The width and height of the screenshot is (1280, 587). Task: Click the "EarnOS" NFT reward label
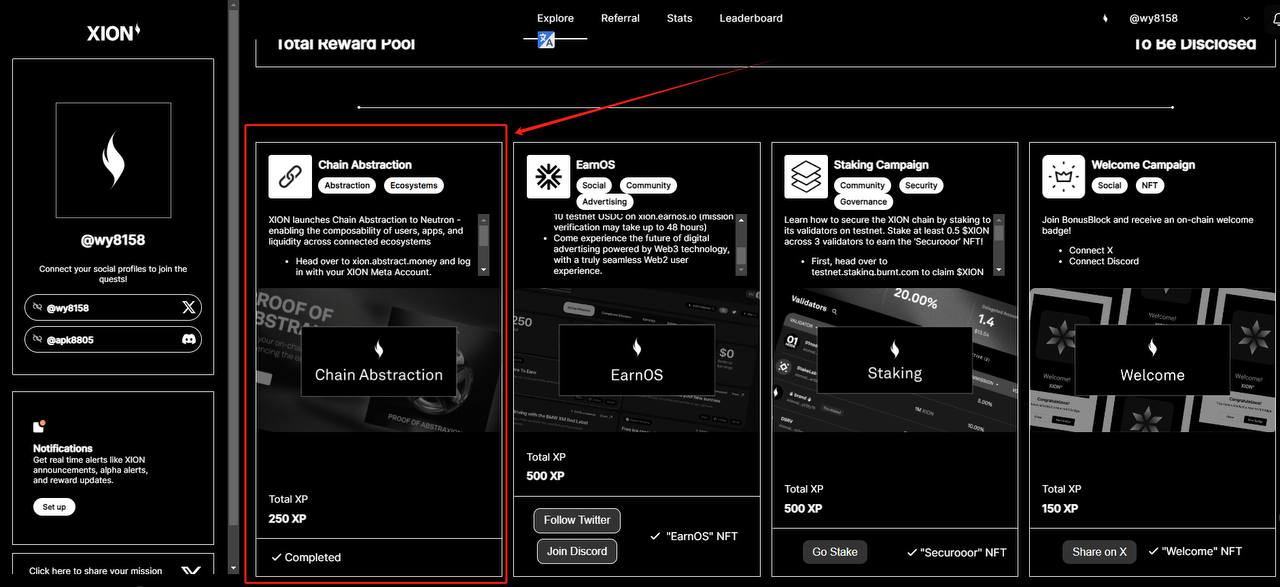[x=694, y=536]
